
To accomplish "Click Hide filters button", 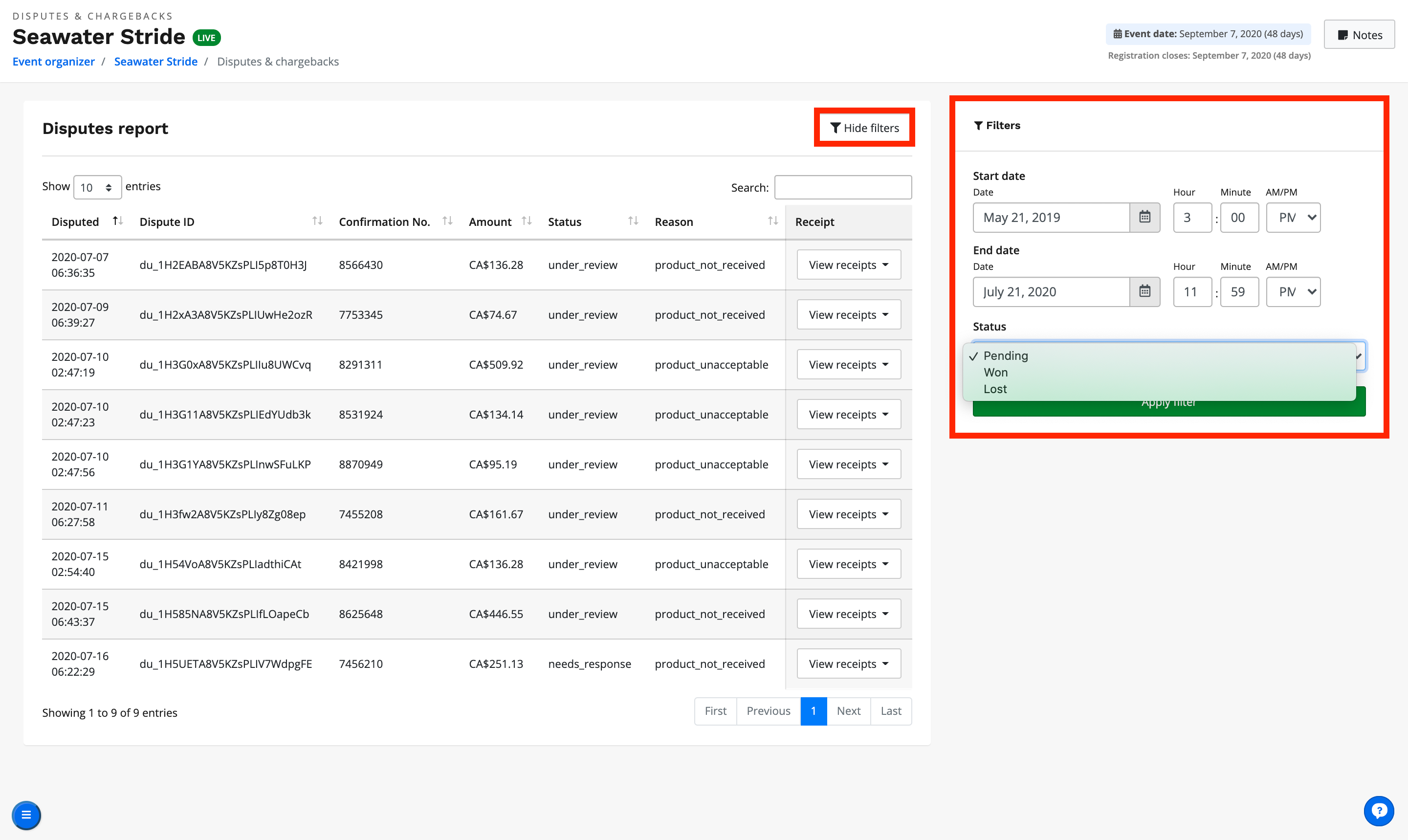I will point(864,128).
